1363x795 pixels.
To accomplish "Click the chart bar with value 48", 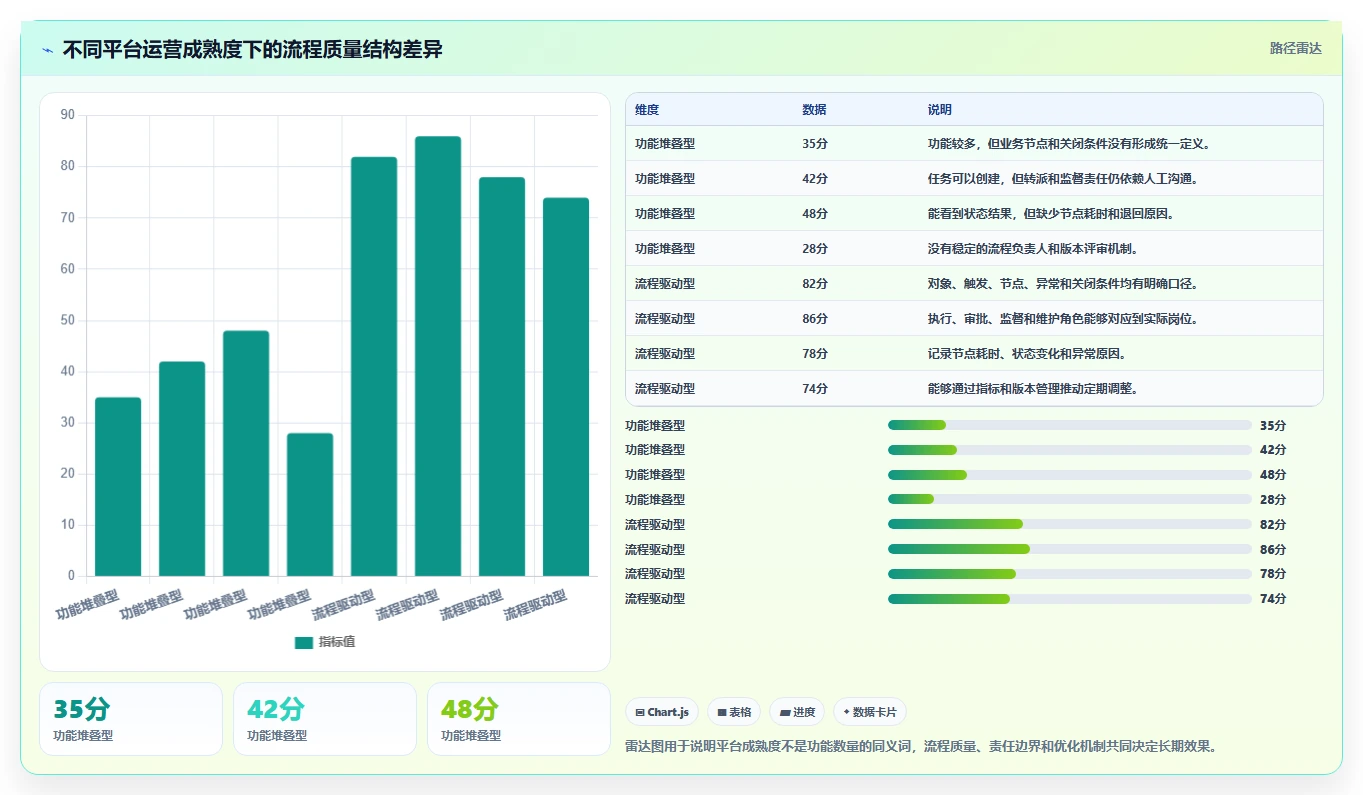I will (246, 453).
